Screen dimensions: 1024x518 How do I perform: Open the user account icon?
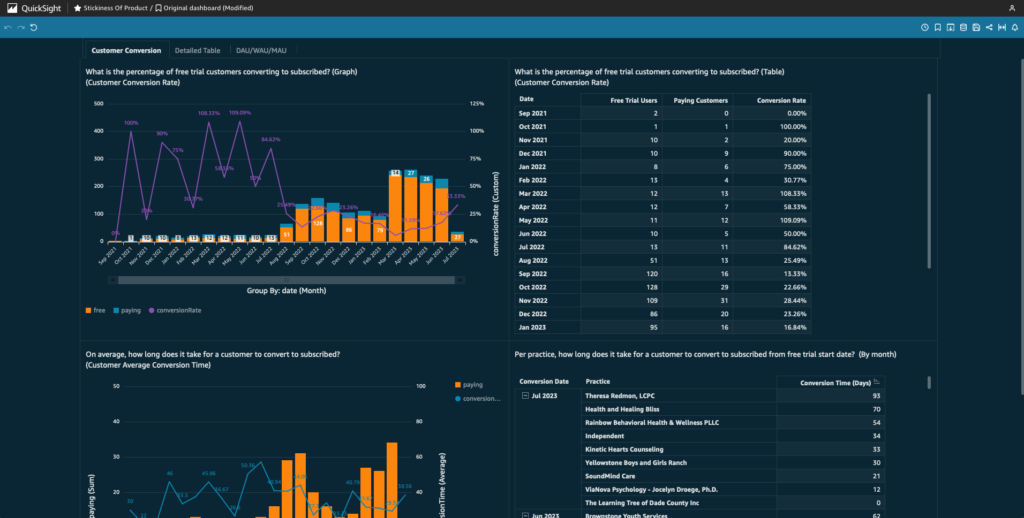[x=1012, y=8]
